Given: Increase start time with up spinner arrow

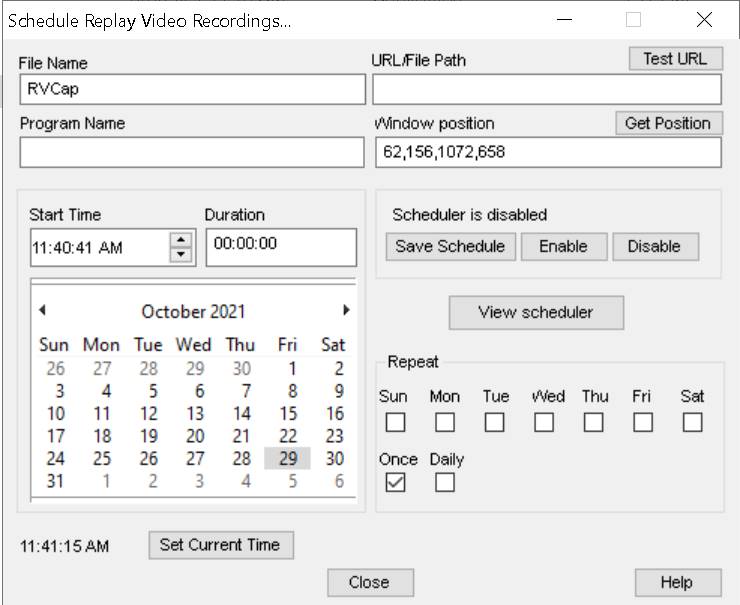Looking at the screenshot, I should click(180, 239).
